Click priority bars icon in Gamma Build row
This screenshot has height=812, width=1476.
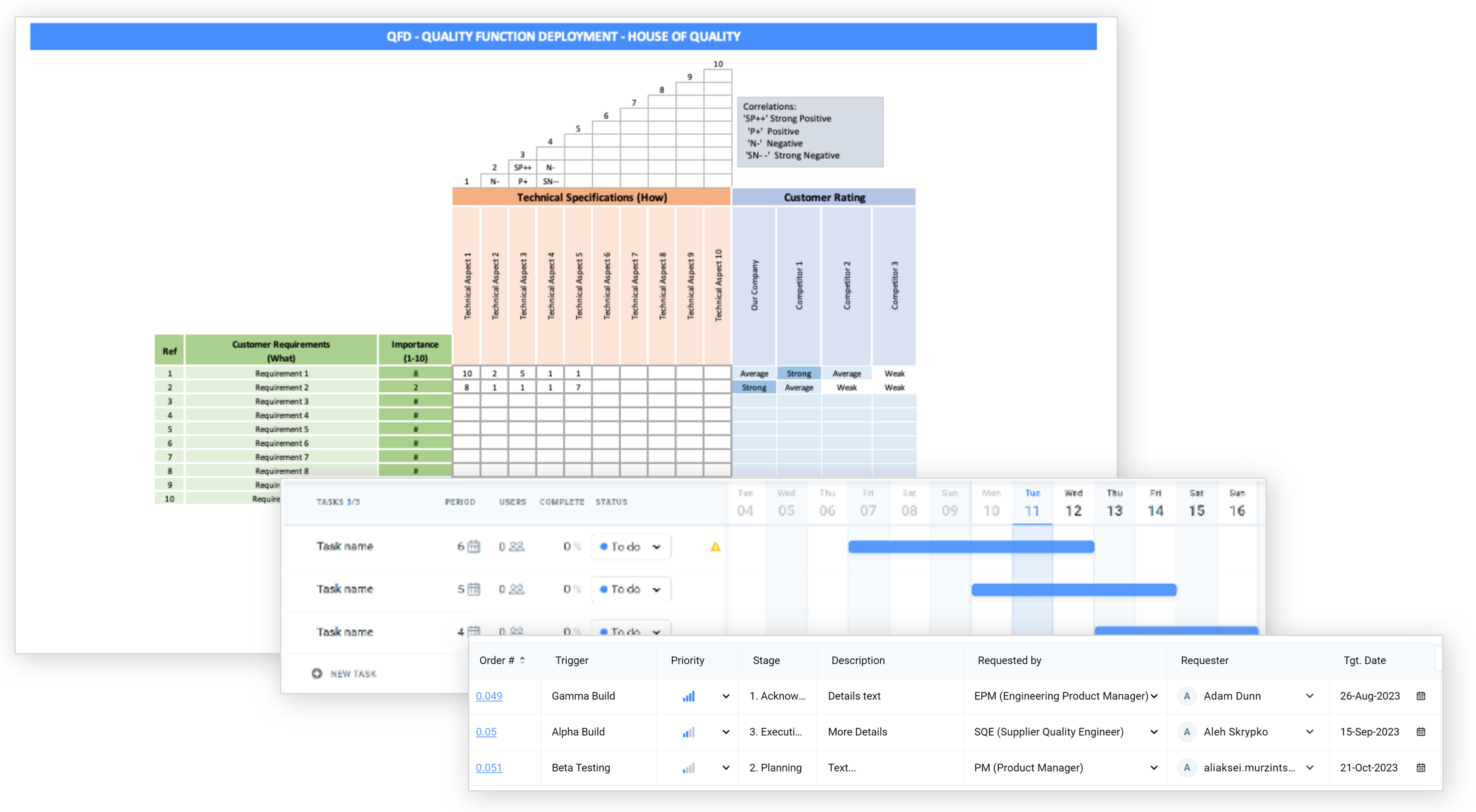(x=688, y=696)
